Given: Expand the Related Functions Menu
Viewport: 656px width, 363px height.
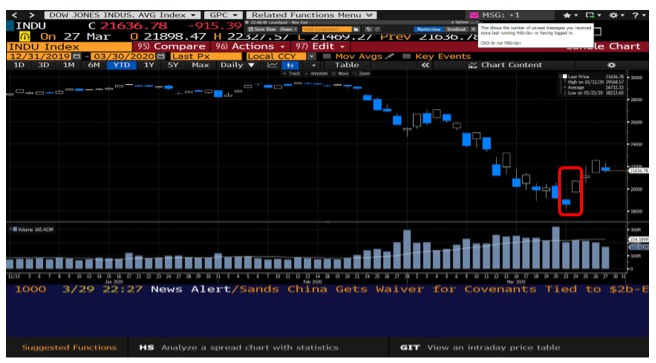Looking at the screenshot, I should (x=311, y=15).
